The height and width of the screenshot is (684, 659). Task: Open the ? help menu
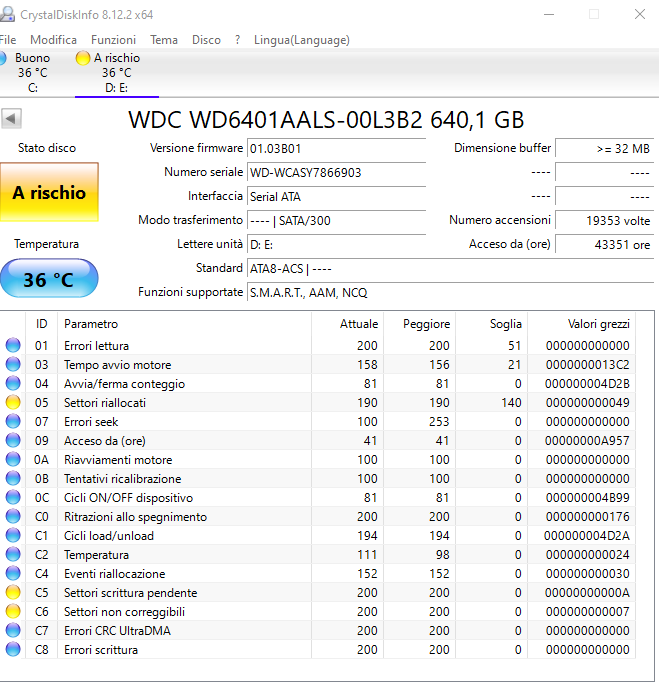click(237, 40)
